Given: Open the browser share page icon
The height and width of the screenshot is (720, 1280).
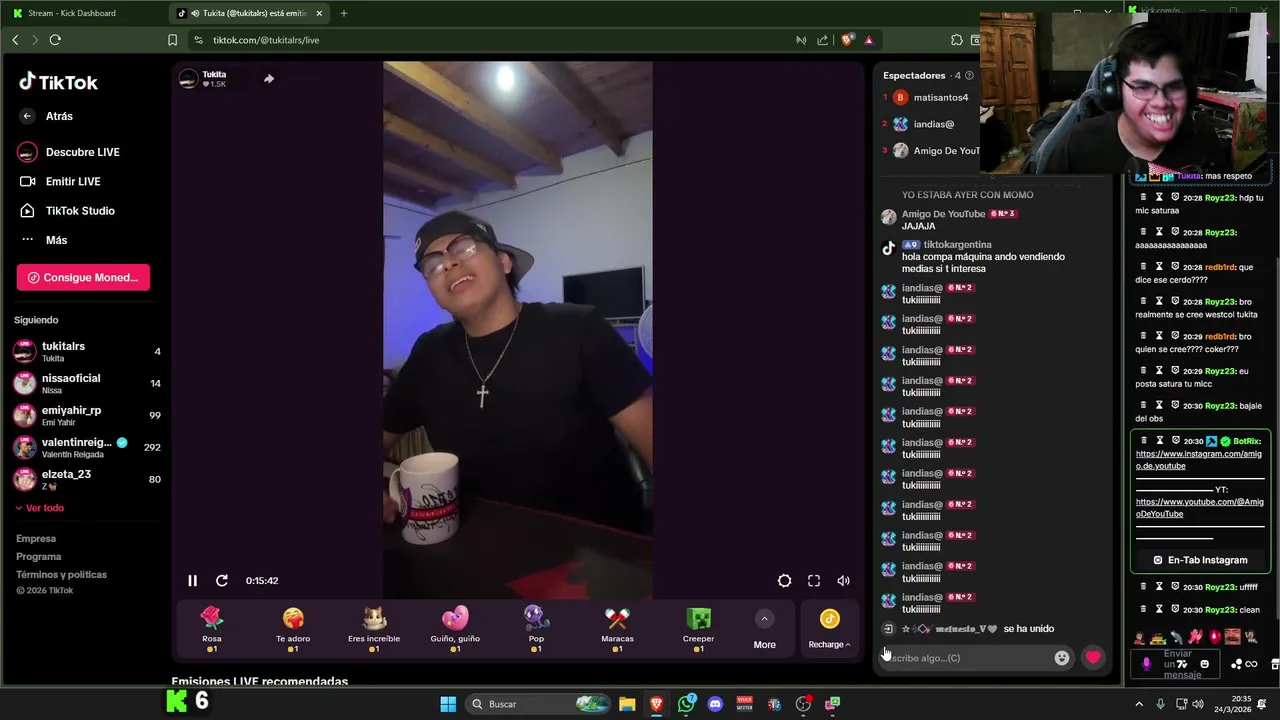Looking at the screenshot, I should pos(822,40).
